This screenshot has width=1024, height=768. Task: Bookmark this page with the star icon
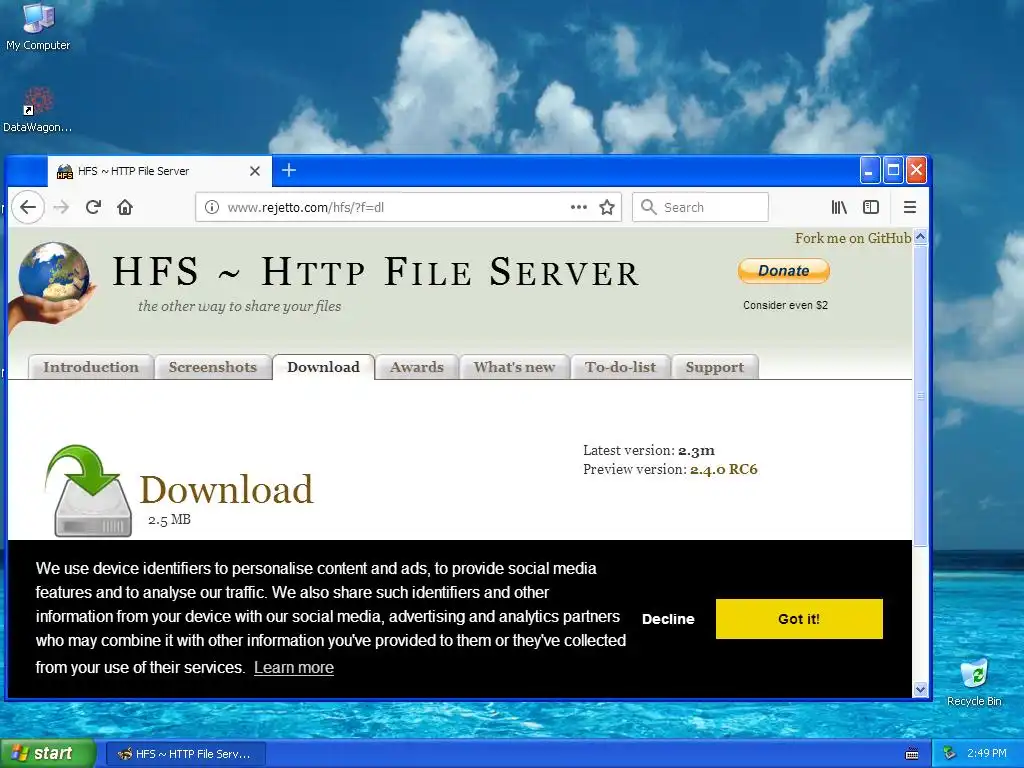pyautogui.click(x=607, y=208)
